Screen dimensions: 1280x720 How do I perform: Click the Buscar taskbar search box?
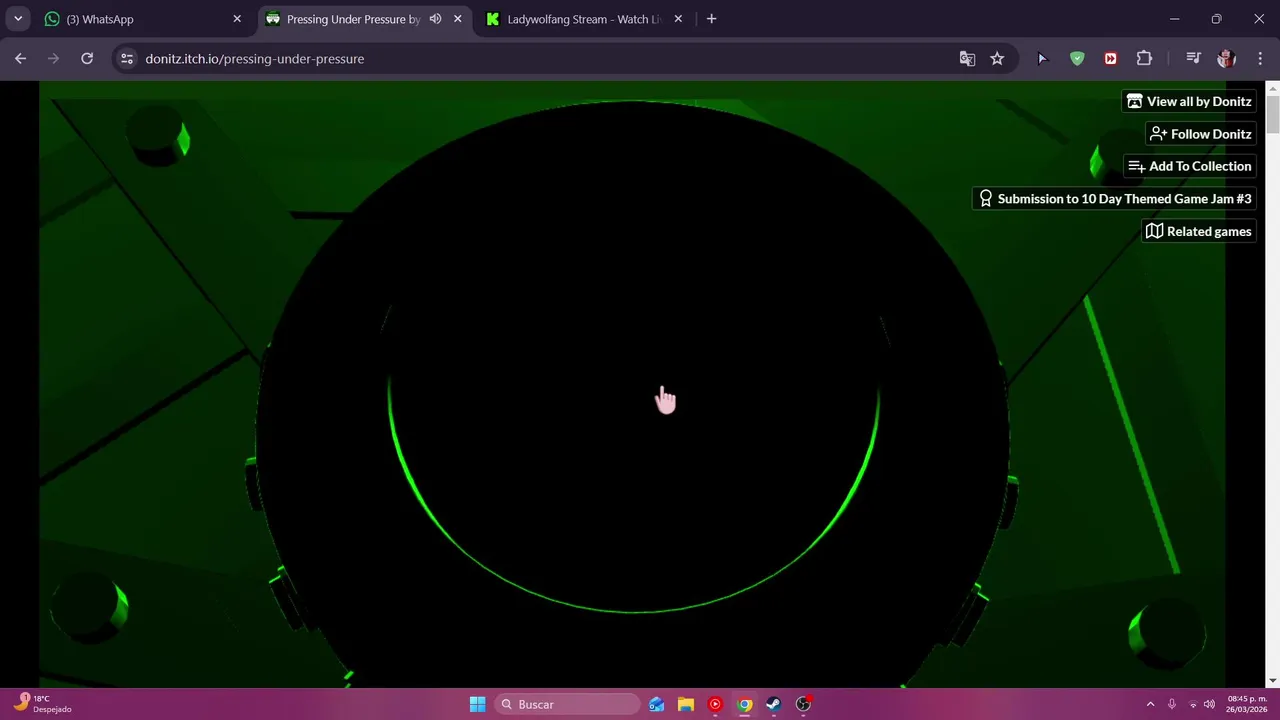(x=567, y=704)
